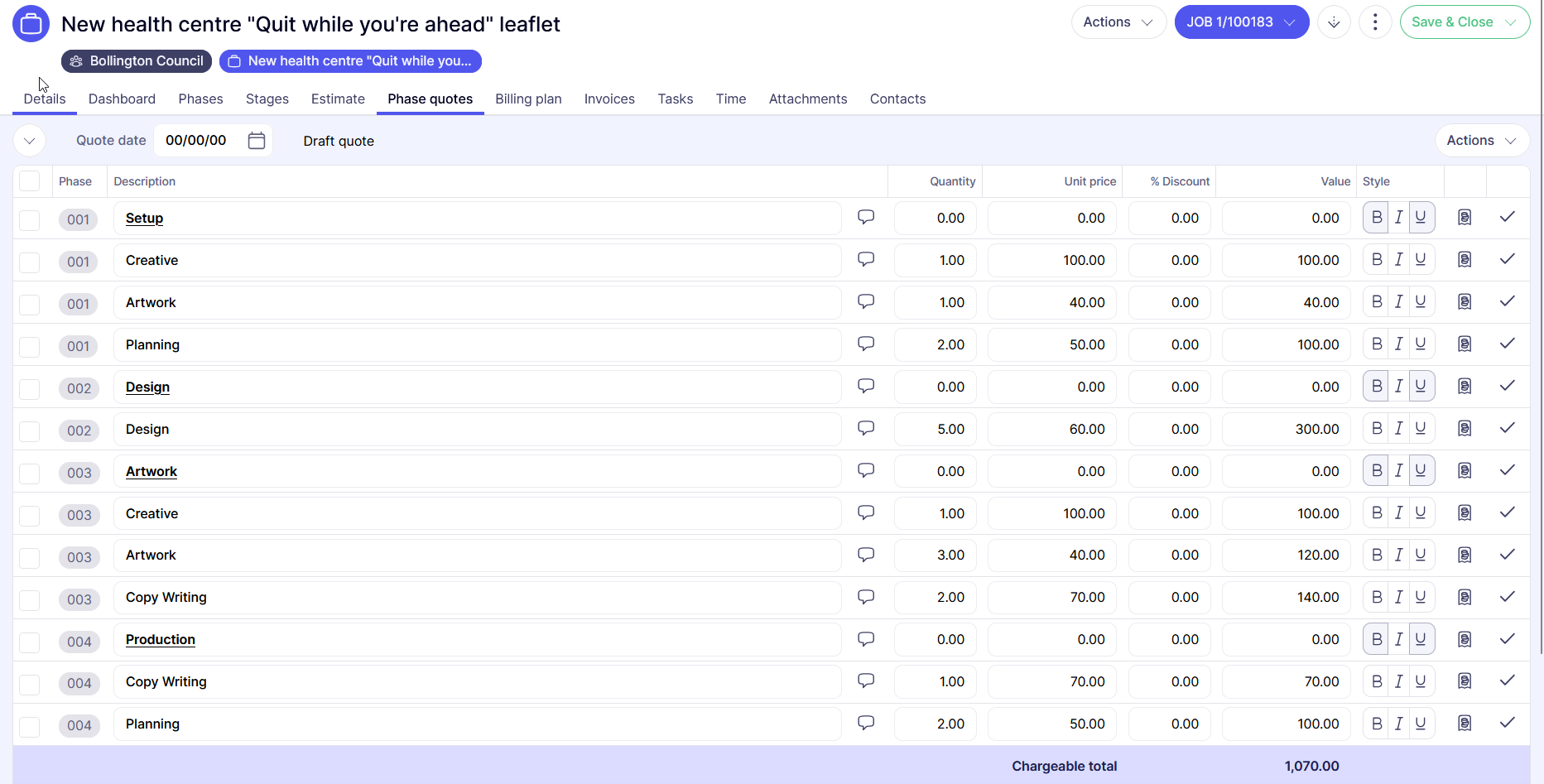Click the unit price field for Copy Writing 004
The height and width of the screenshot is (784, 1544).
pos(1052,682)
